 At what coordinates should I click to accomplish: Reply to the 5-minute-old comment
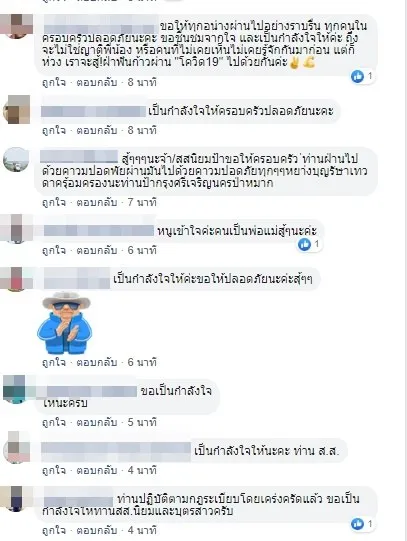97,422
